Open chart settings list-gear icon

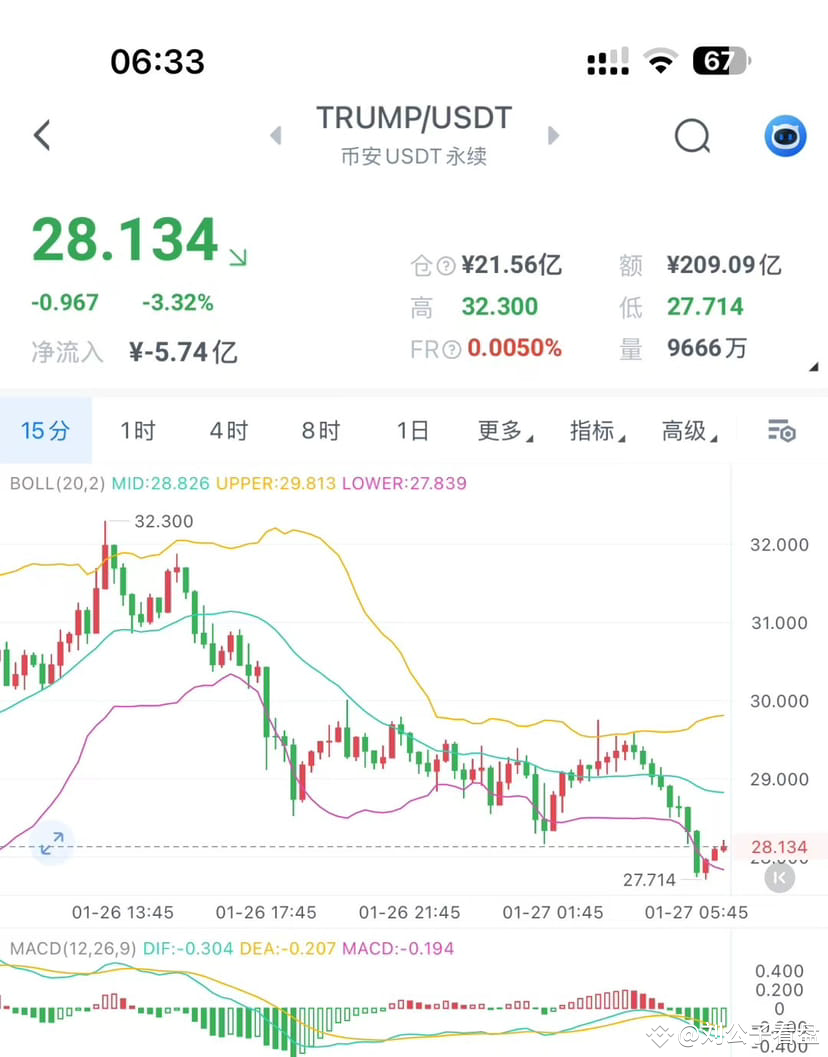[x=781, y=430]
